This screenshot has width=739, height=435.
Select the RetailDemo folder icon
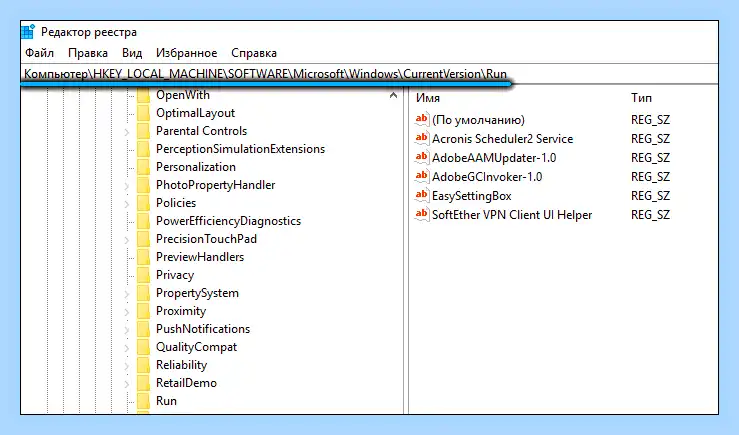(143, 383)
